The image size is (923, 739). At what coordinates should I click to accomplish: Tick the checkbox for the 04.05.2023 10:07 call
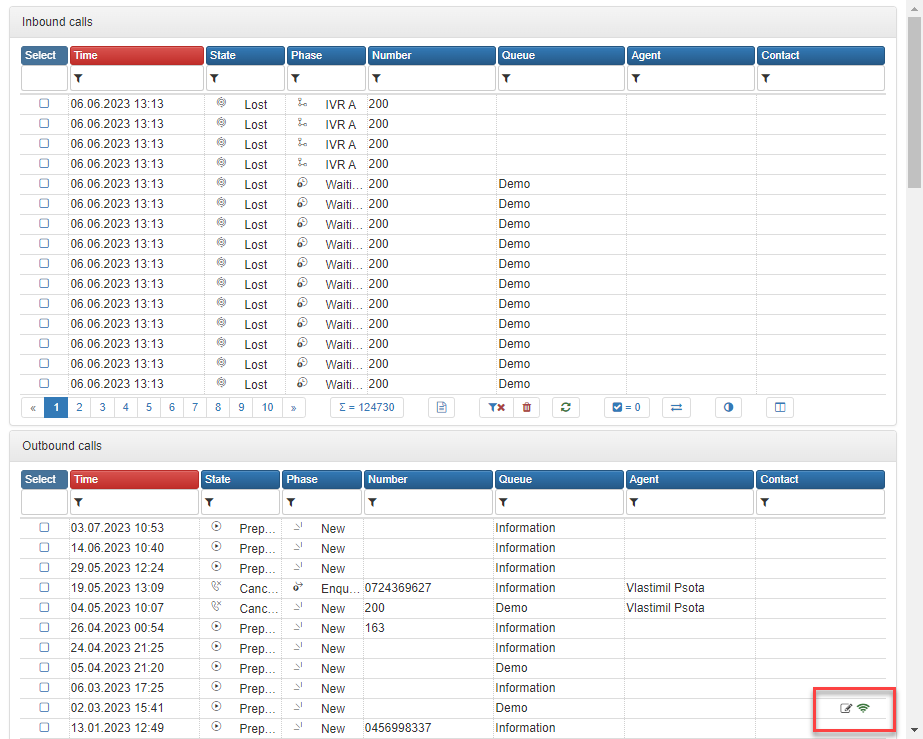coord(44,608)
